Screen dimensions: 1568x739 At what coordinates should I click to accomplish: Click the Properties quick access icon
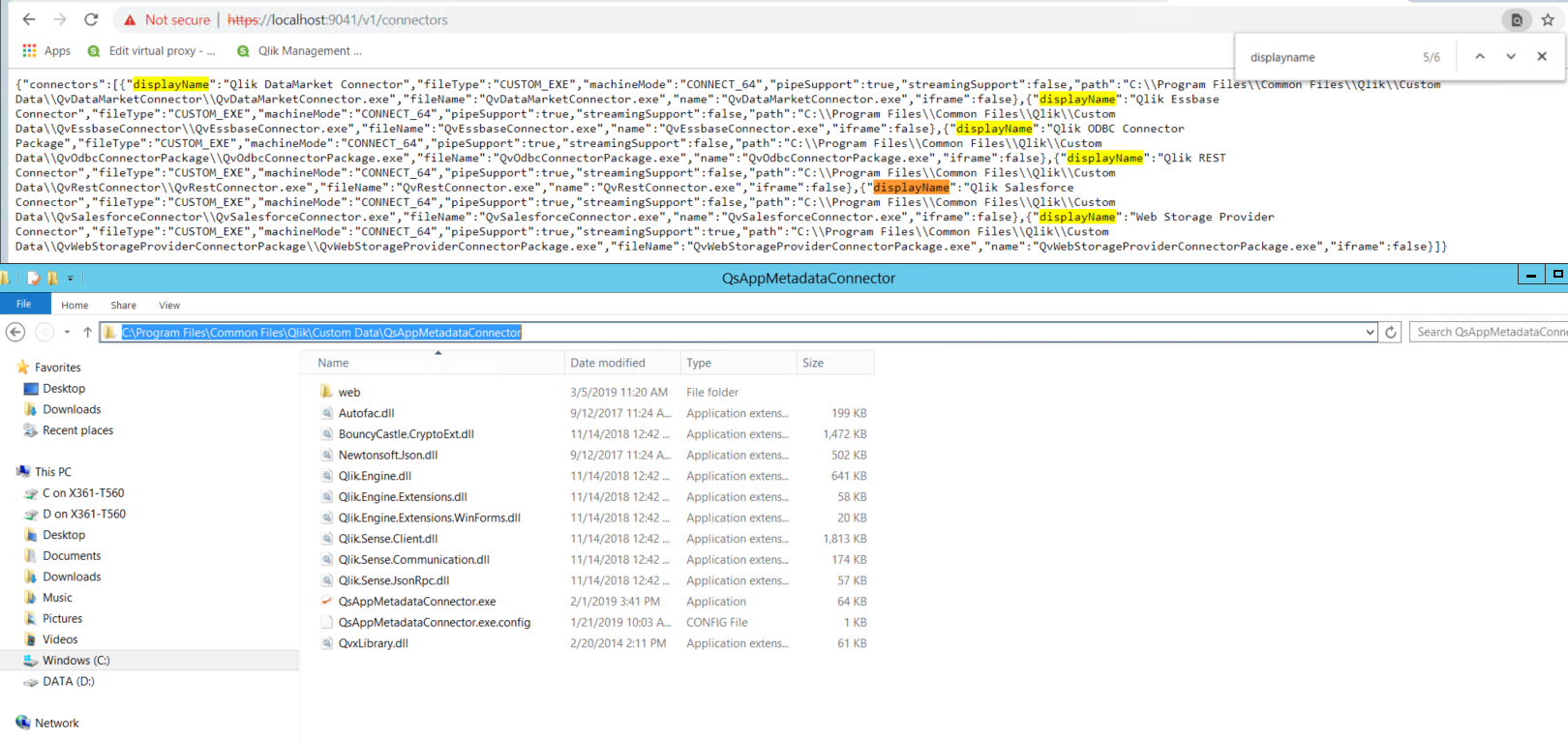coord(33,279)
